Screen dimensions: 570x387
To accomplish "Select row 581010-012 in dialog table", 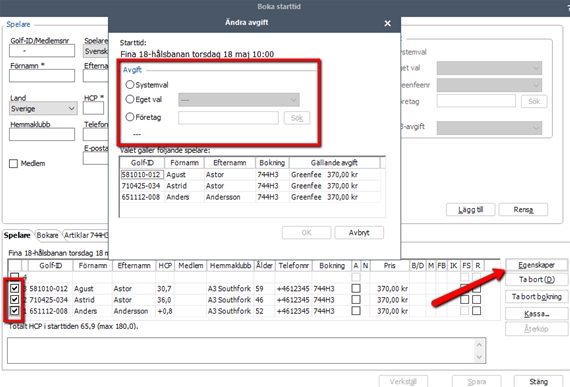I will click(250, 174).
